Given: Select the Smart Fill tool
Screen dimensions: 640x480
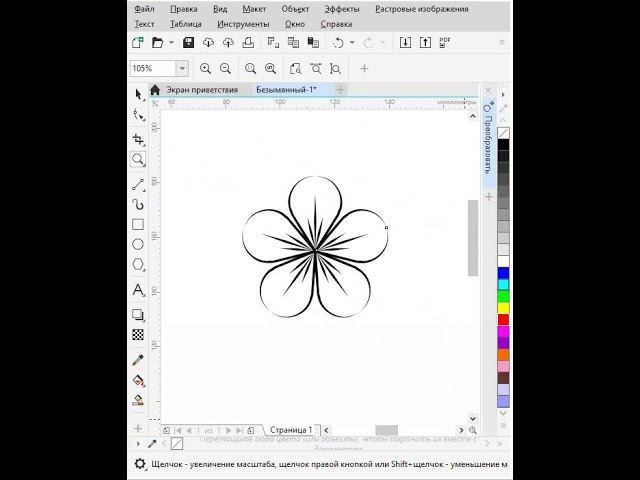Looking at the screenshot, I should coord(138,400).
